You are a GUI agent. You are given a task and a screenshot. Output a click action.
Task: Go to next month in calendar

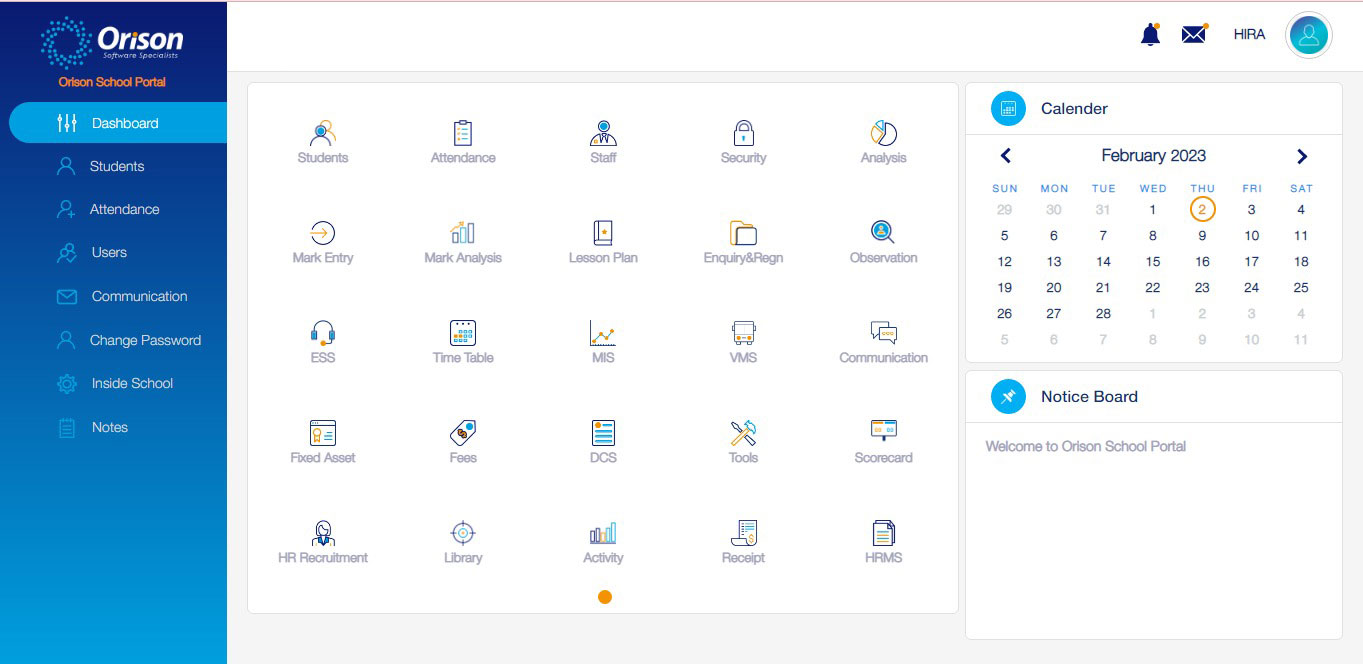1301,156
